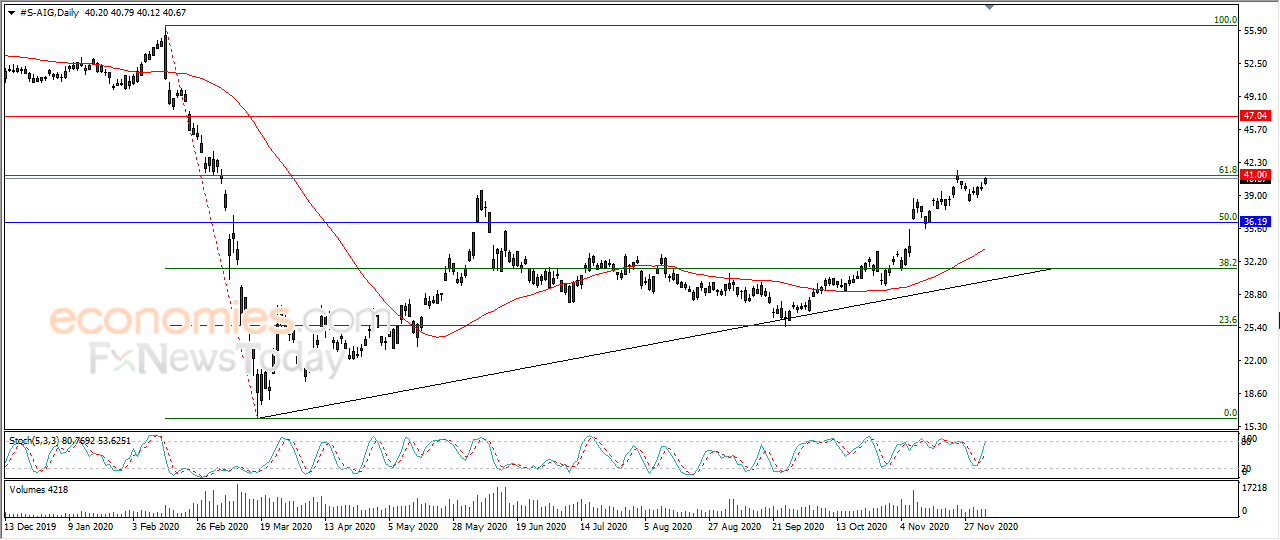Click the 55.90 price on the scale
1280x540 pixels.
[1255, 31]
